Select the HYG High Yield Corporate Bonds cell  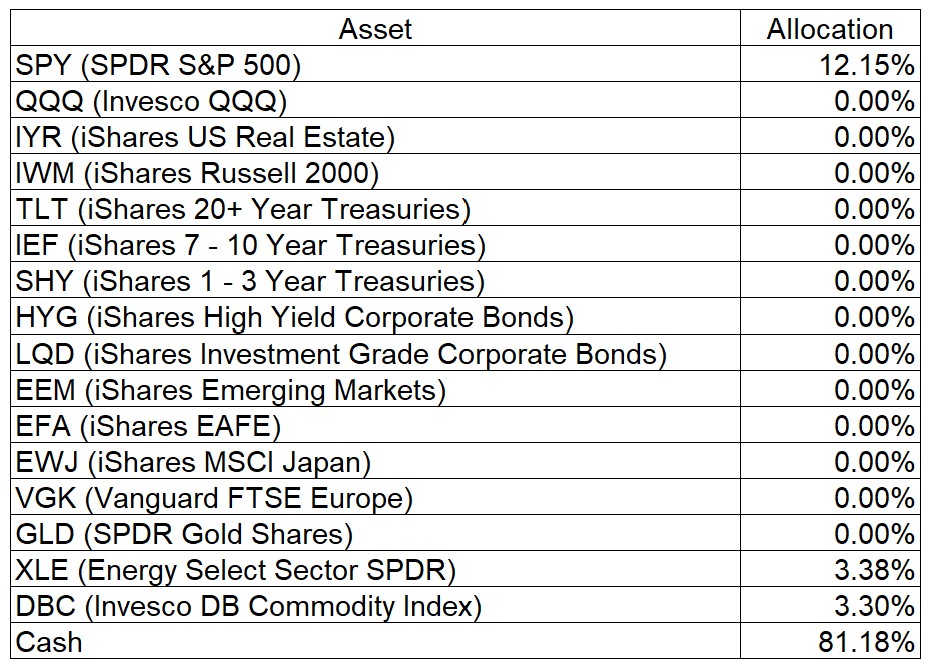coord(294,318)
